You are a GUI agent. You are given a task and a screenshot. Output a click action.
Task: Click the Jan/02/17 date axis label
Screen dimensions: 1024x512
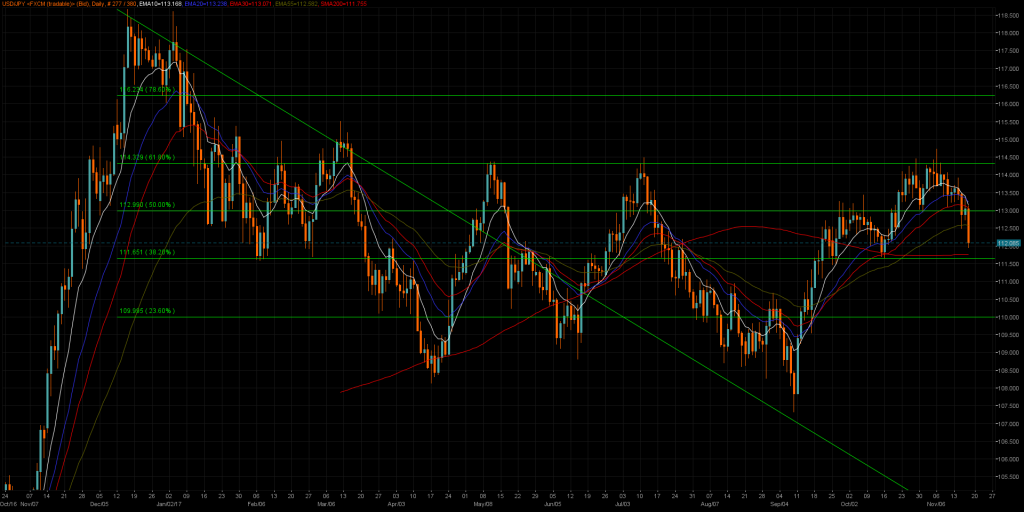pos(171,504)
